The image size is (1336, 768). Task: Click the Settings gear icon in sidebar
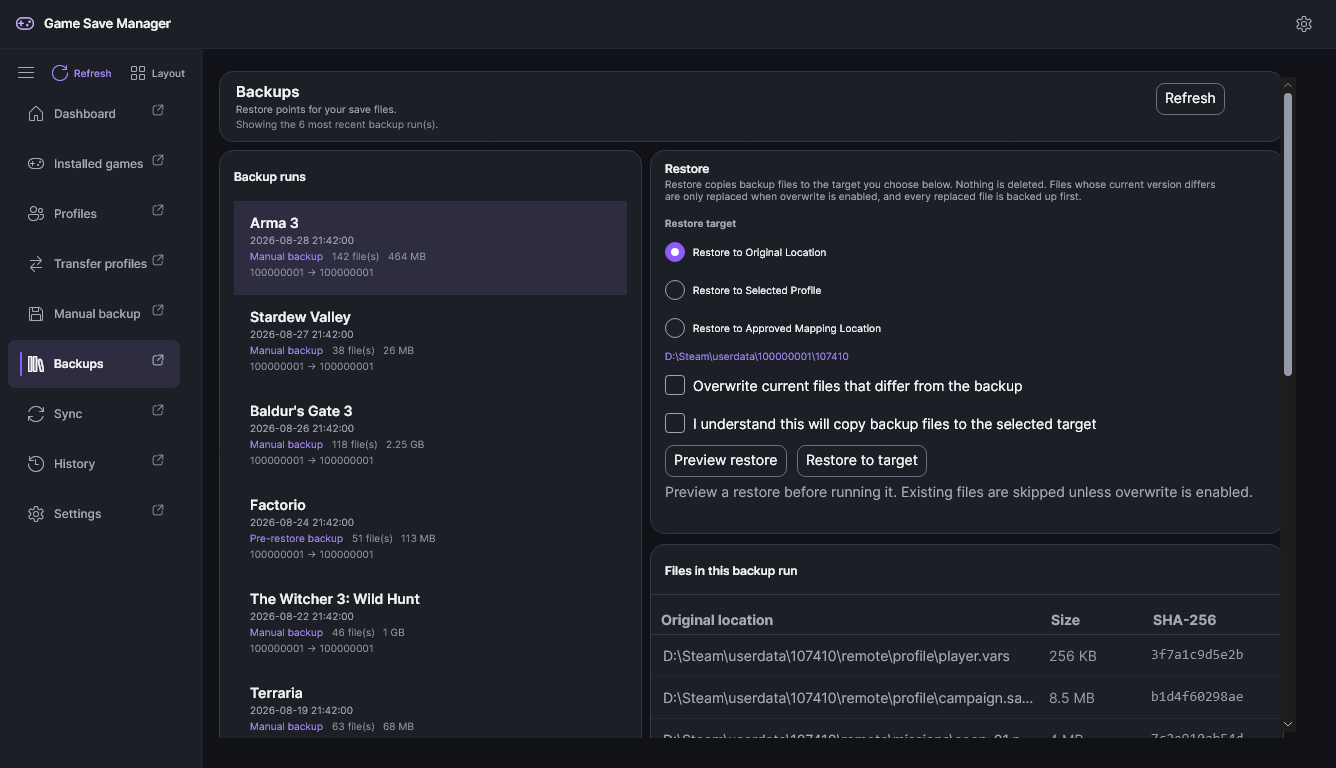36,513
